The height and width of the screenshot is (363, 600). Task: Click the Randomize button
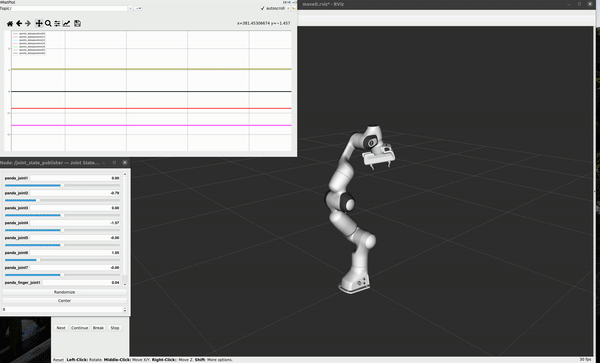(64, 292)
